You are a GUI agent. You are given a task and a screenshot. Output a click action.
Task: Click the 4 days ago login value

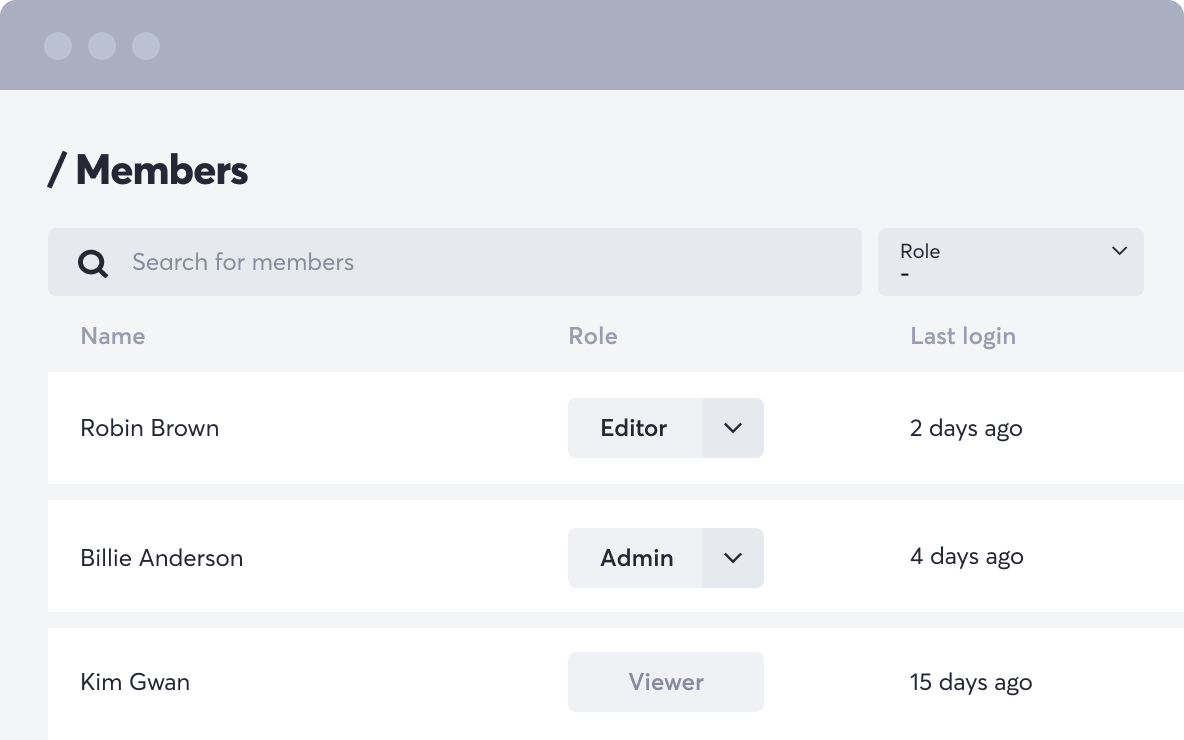tap(967, 557)
